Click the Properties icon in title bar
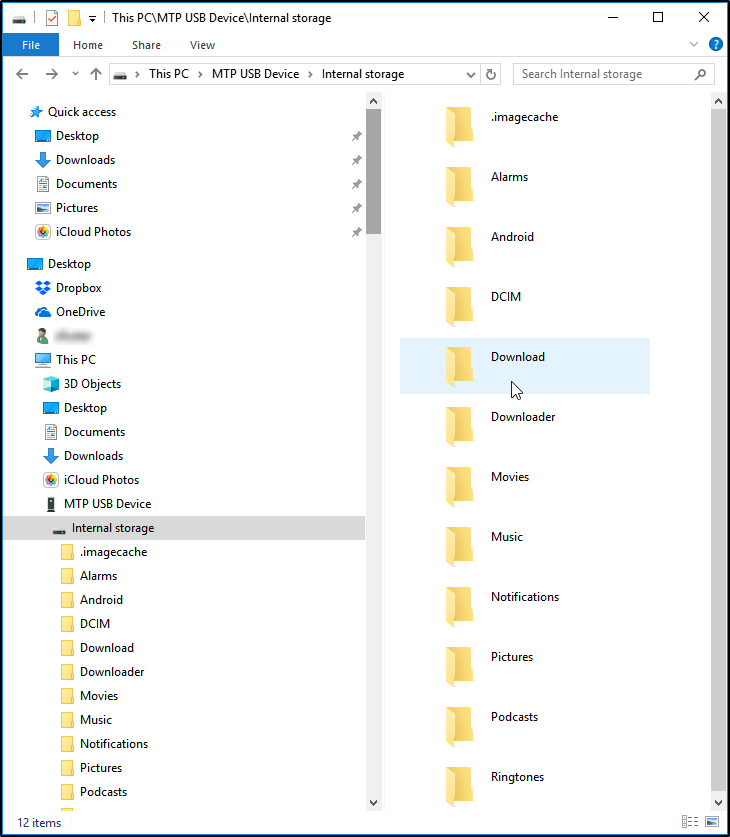Viewport: 730px width, 837px height. tap(52, 18)
